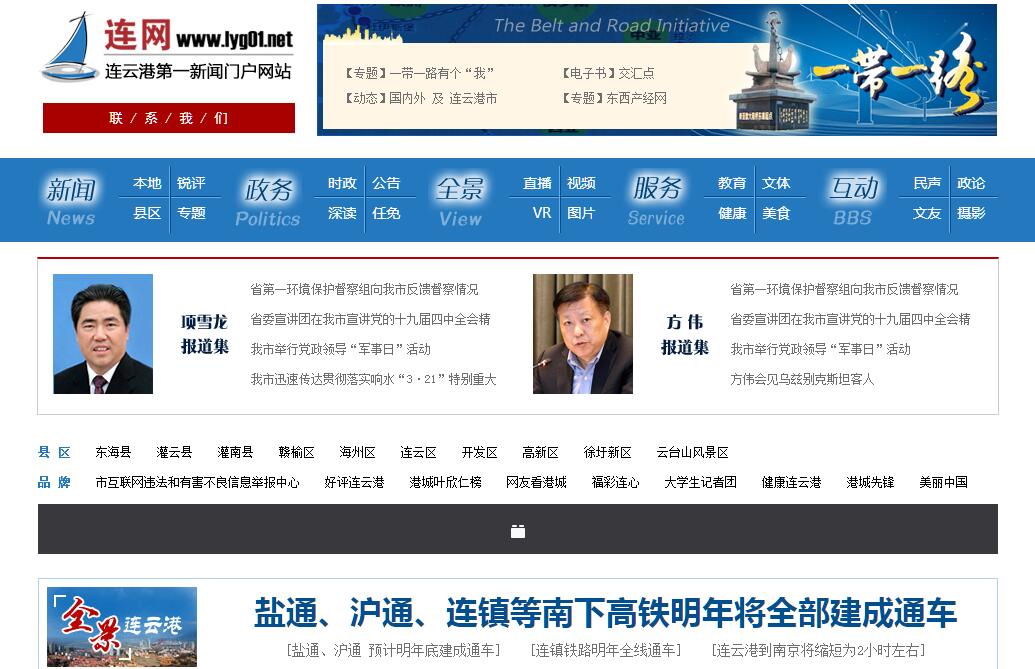
Task: Open 方伟会见乌兹别克斯坦客人 article
Action: click(x=801, y=379)
